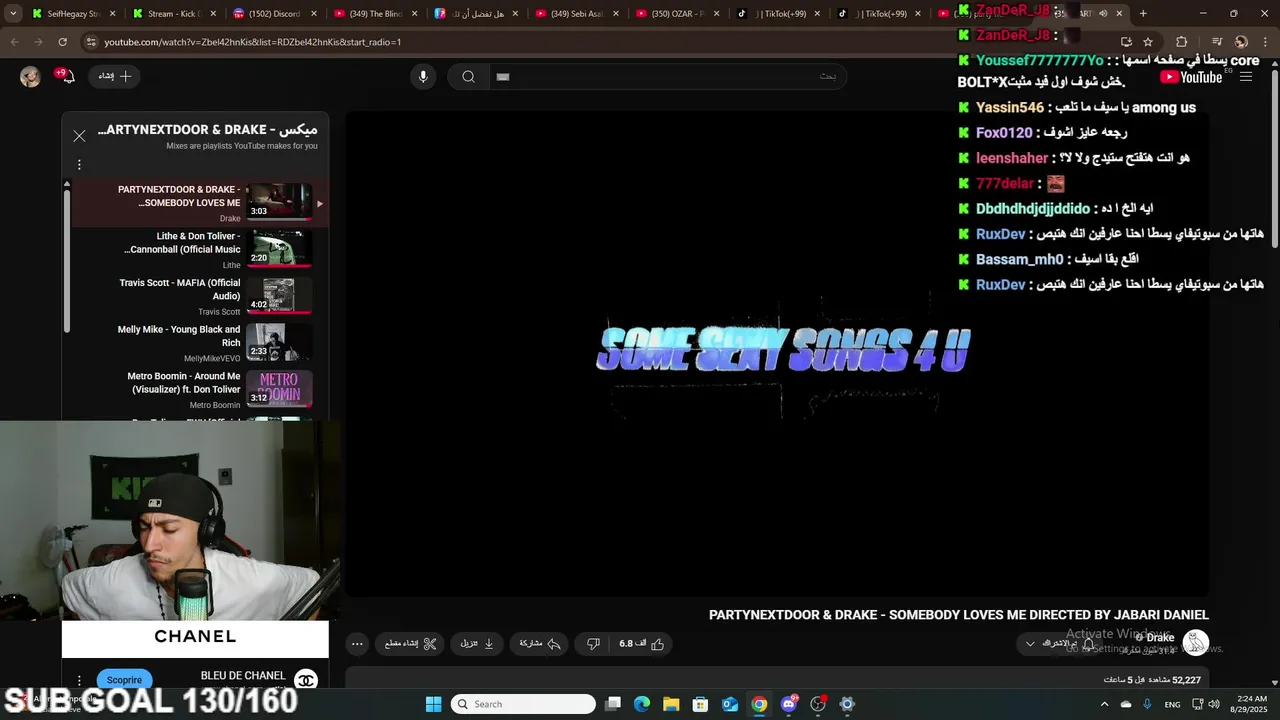Screen dimensions: 1280x720
Task: Switch to the '(350) OZAR' tab
Action: click(x=676, y=14)
